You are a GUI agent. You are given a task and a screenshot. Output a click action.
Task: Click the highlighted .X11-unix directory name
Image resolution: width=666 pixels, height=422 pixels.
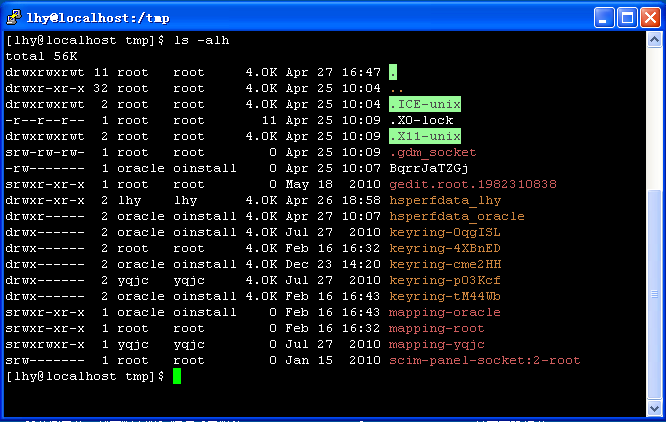(x=425, y=136)
